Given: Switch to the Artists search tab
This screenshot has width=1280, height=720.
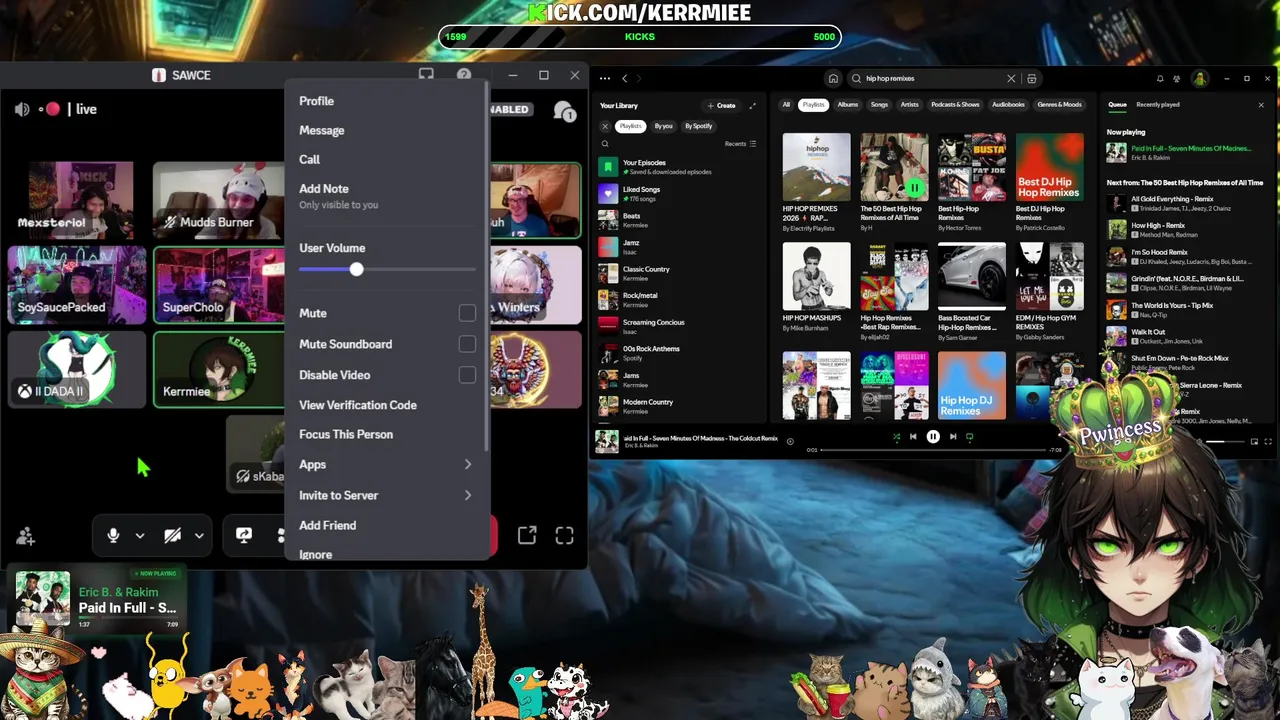Looking at the screenshot, I should tap(910, 104).
